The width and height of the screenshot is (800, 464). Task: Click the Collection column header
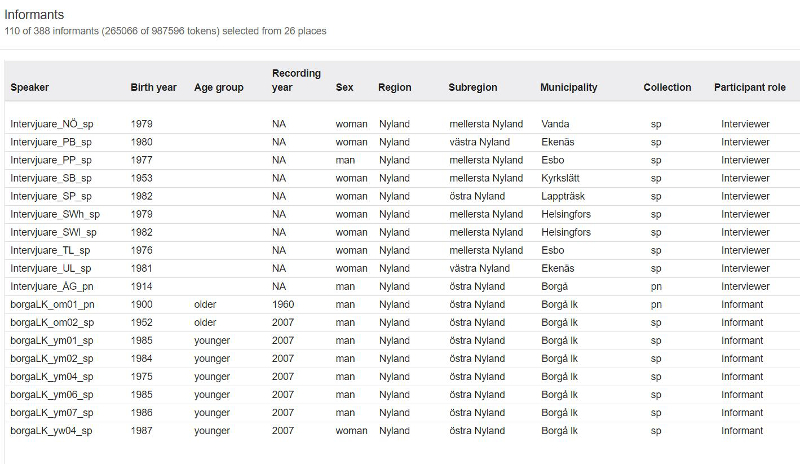[x=667, y=88]
